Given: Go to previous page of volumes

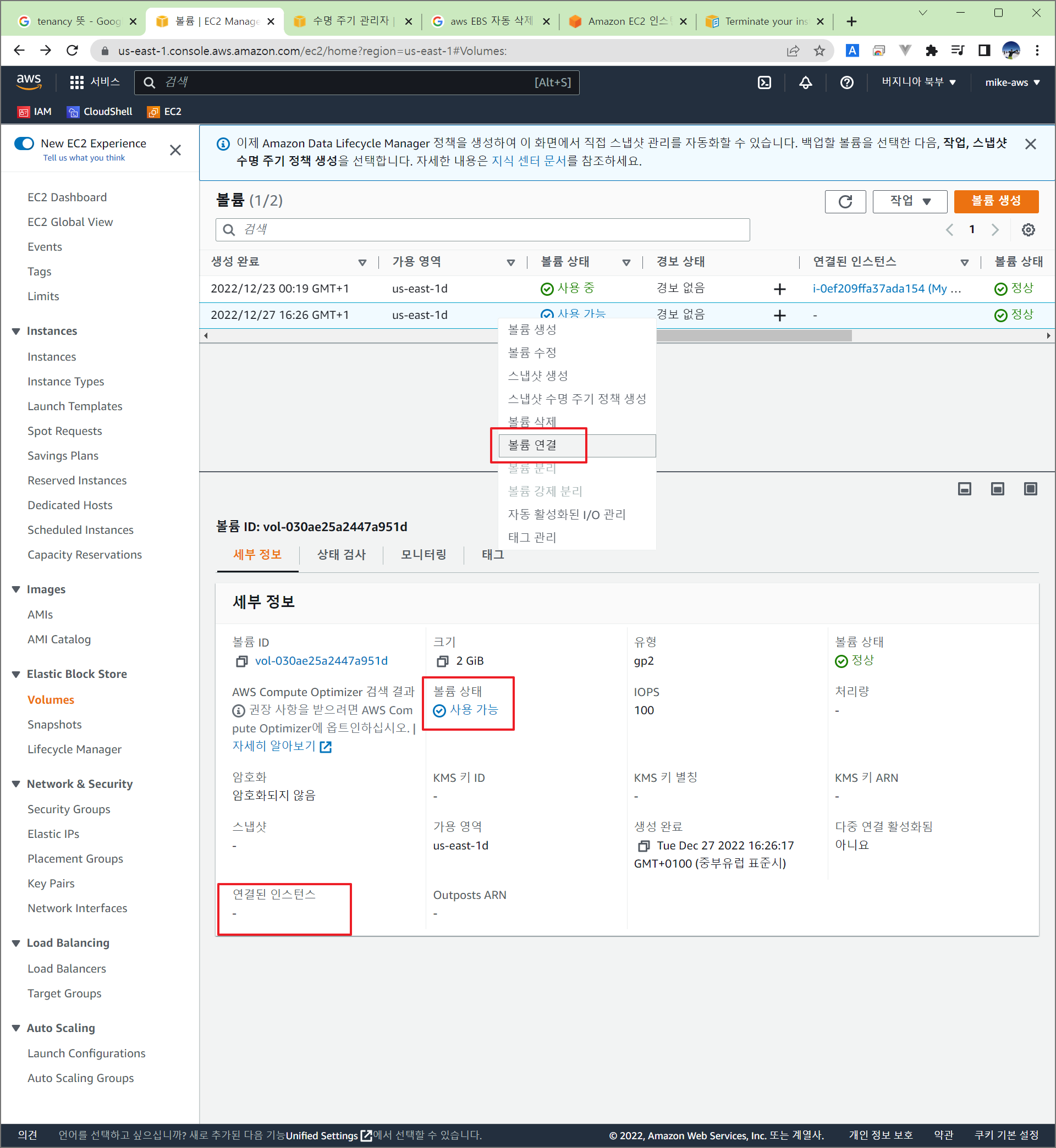Looking at the screenshot, I should point(949,230).
